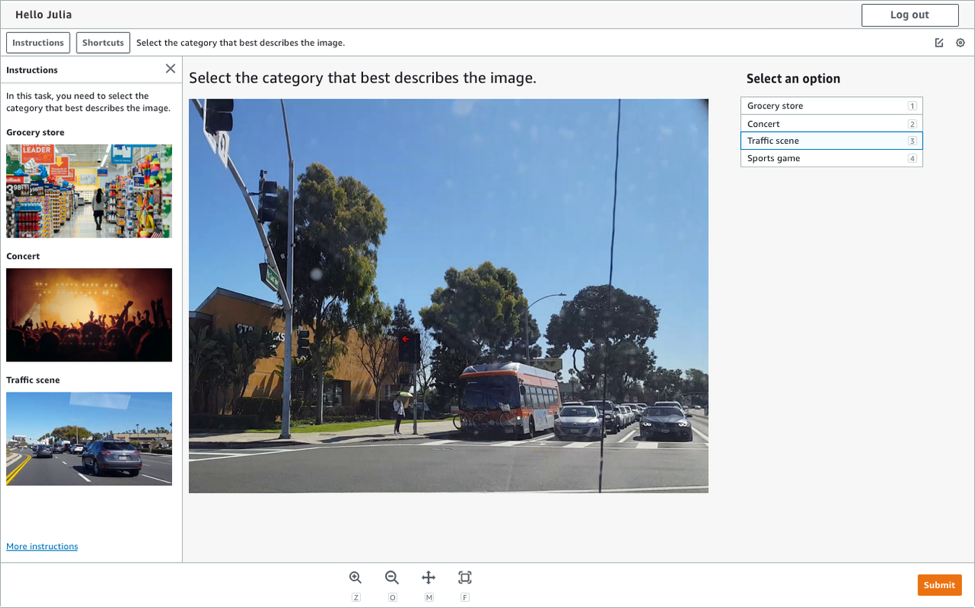Click the main intersection image to classify

pos(448,296)
